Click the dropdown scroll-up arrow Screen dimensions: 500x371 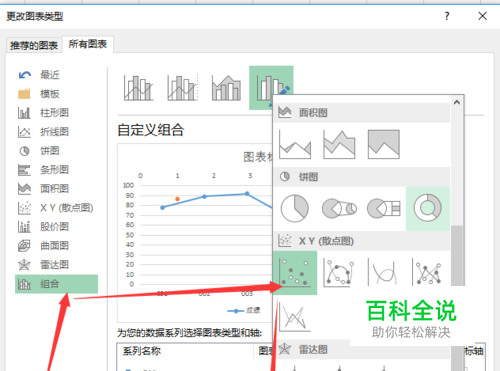tap(457, 102)
